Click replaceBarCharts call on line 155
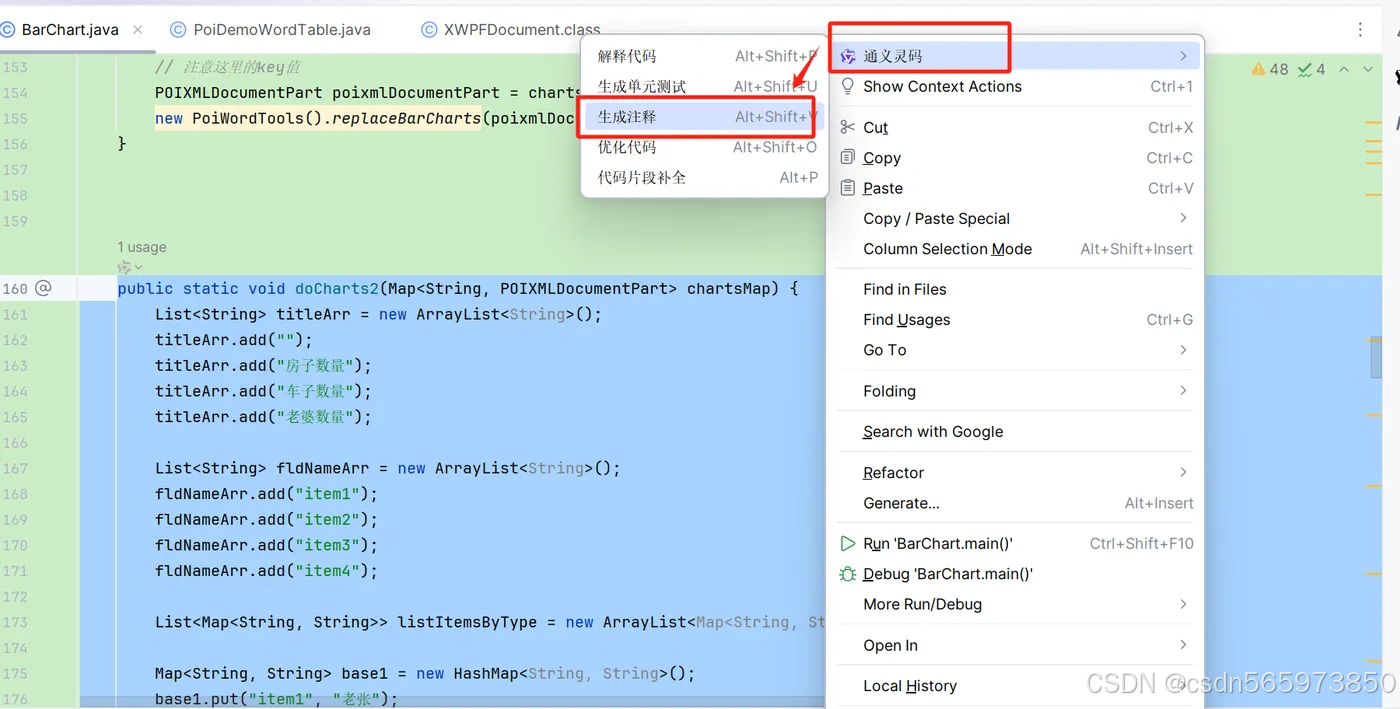 [x=407, y=118]
